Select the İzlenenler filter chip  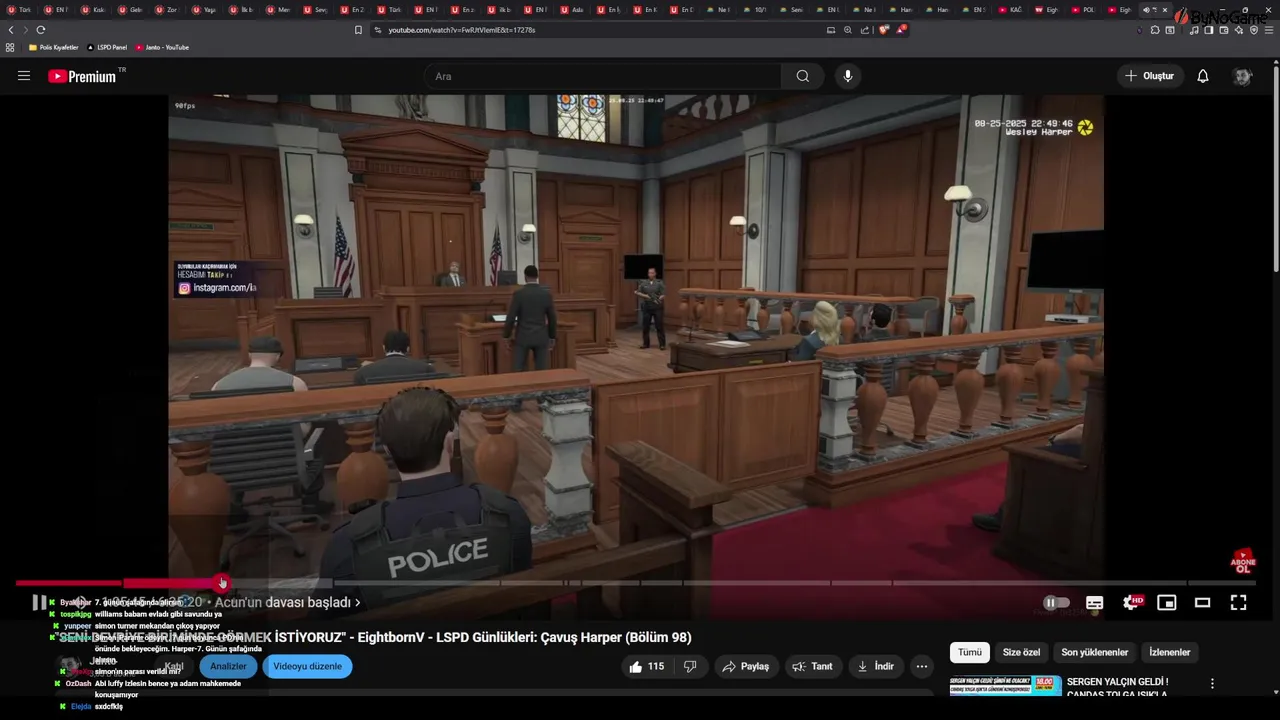pyautogui.click(x=1170, y=652)
